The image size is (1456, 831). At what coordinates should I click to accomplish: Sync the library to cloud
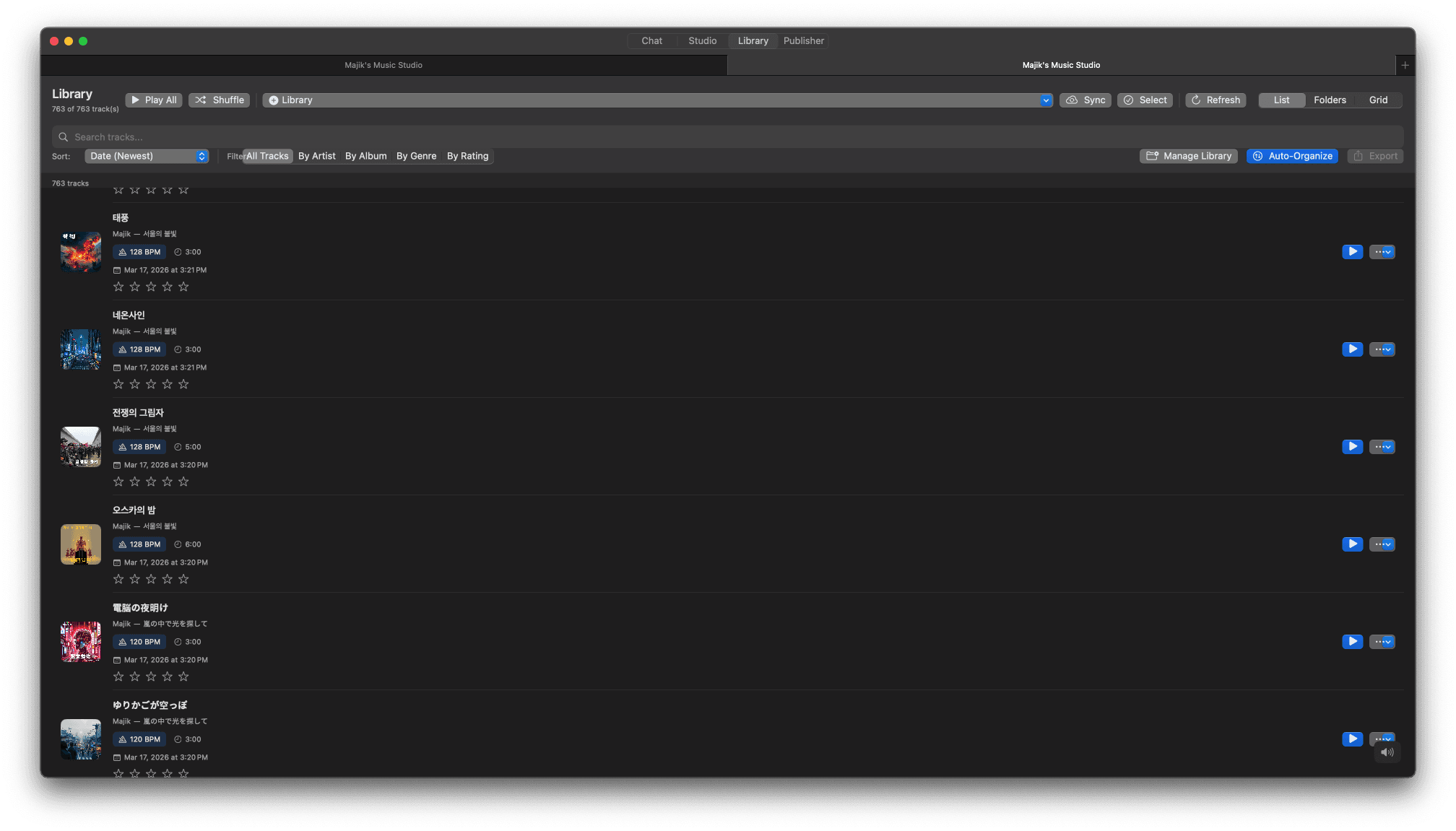click(x=1085, y=100)
